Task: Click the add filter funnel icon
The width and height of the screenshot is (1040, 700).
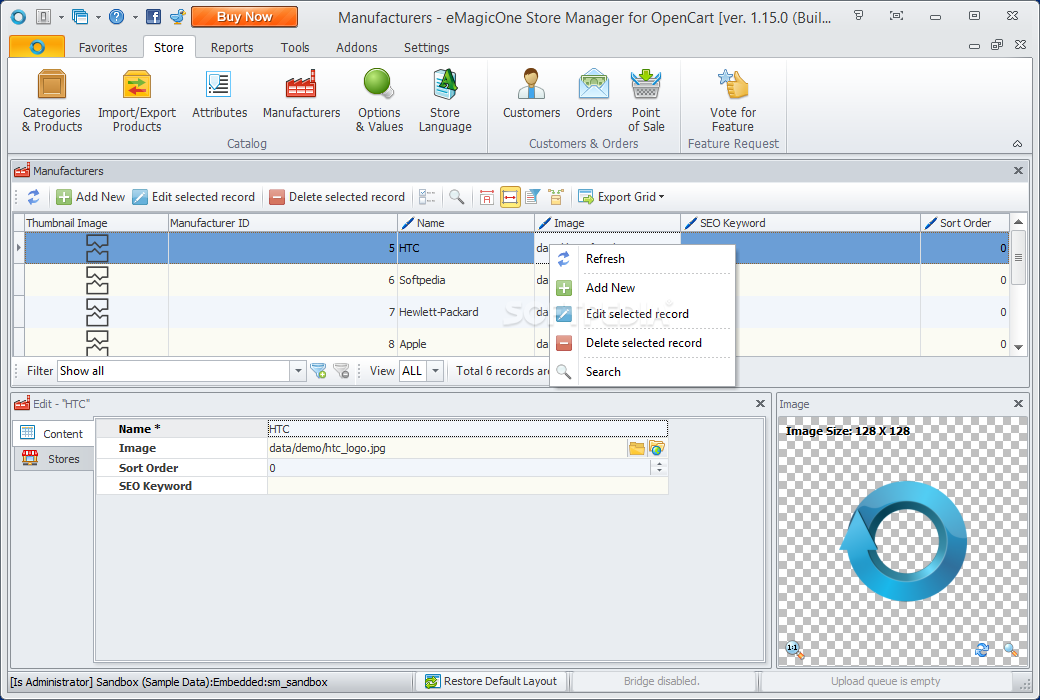Action: [x=318, y=371]
